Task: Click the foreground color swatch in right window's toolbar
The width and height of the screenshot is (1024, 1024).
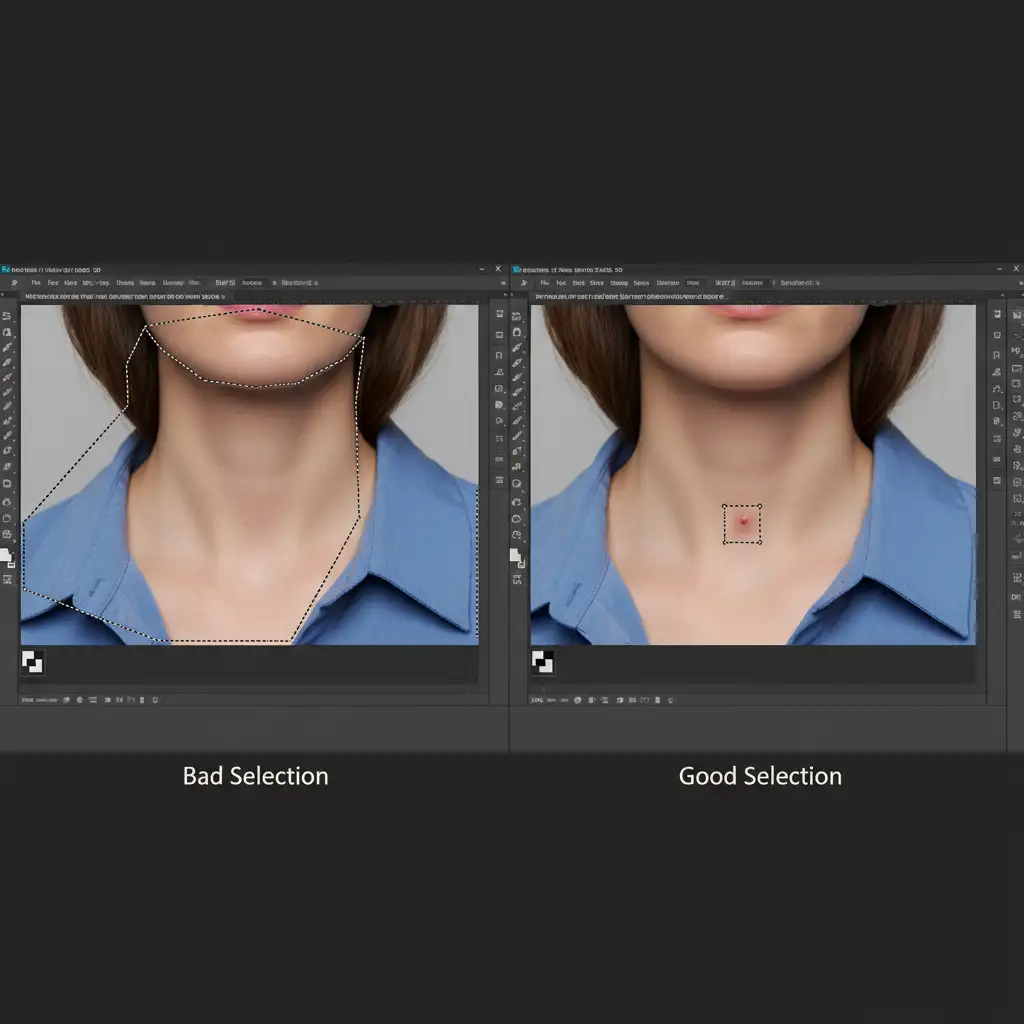Action: [x=514, y=554]
